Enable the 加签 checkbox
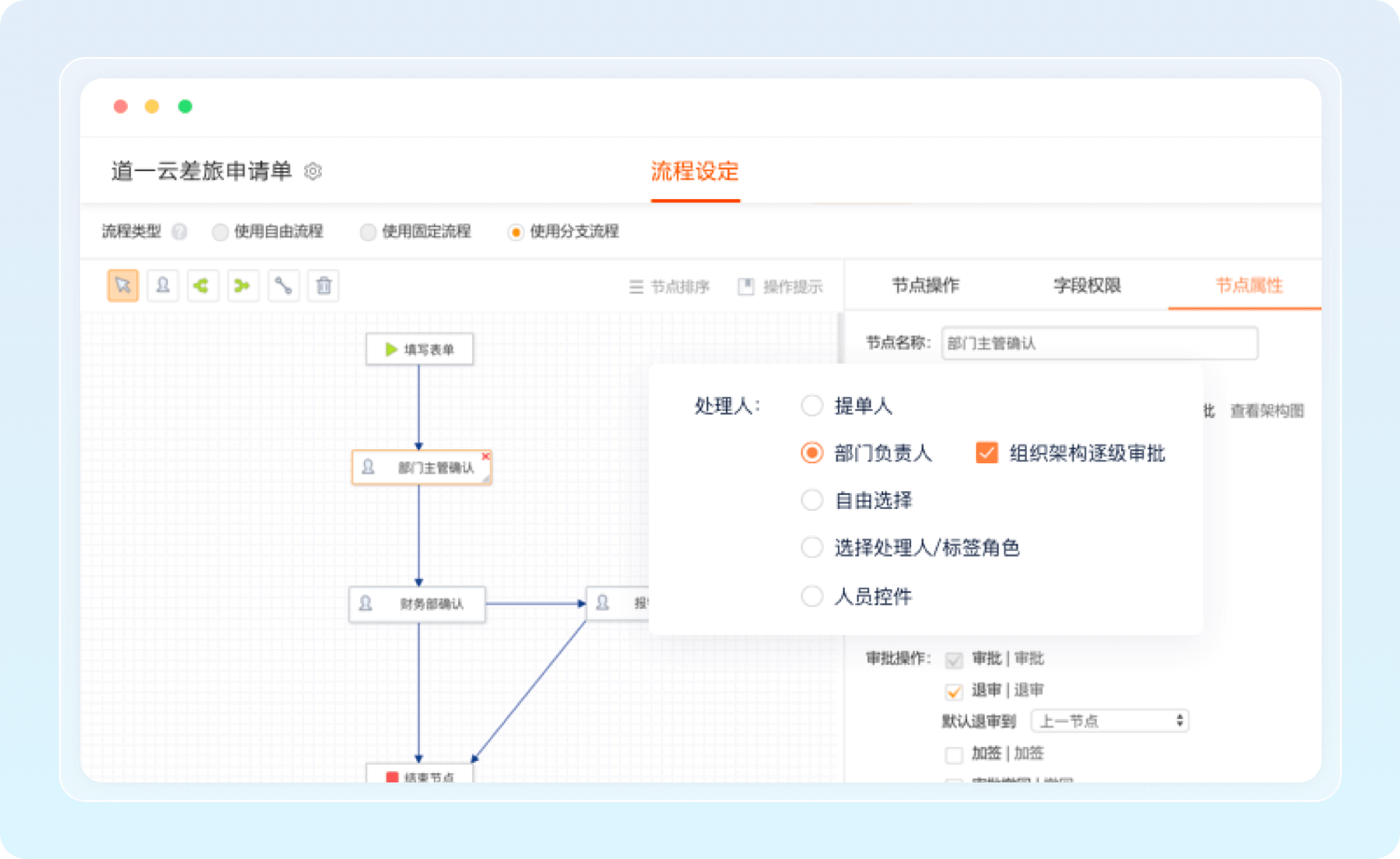Screen dimensions: 1400x859 point(953,754)
